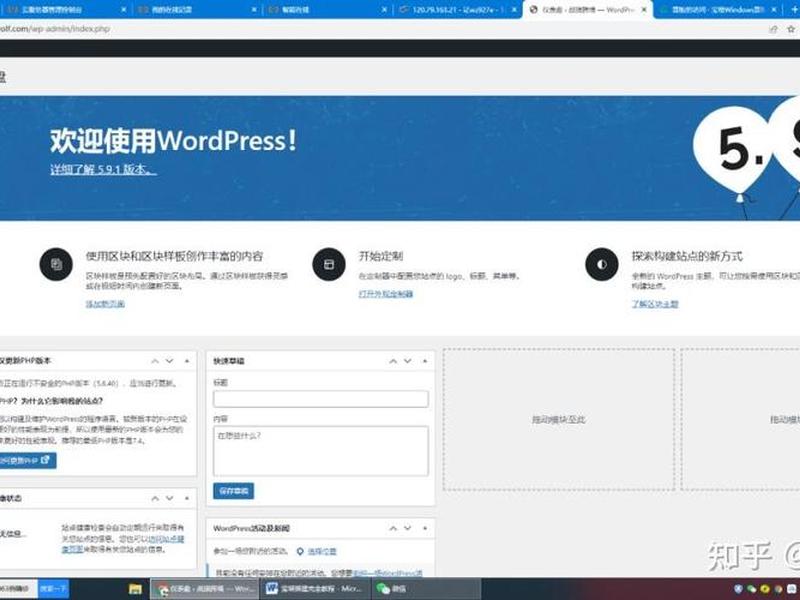The width and height of the screenshot is (800, 600).
Task: Click the first empty widget drop zone
Action: pos(559,420)
